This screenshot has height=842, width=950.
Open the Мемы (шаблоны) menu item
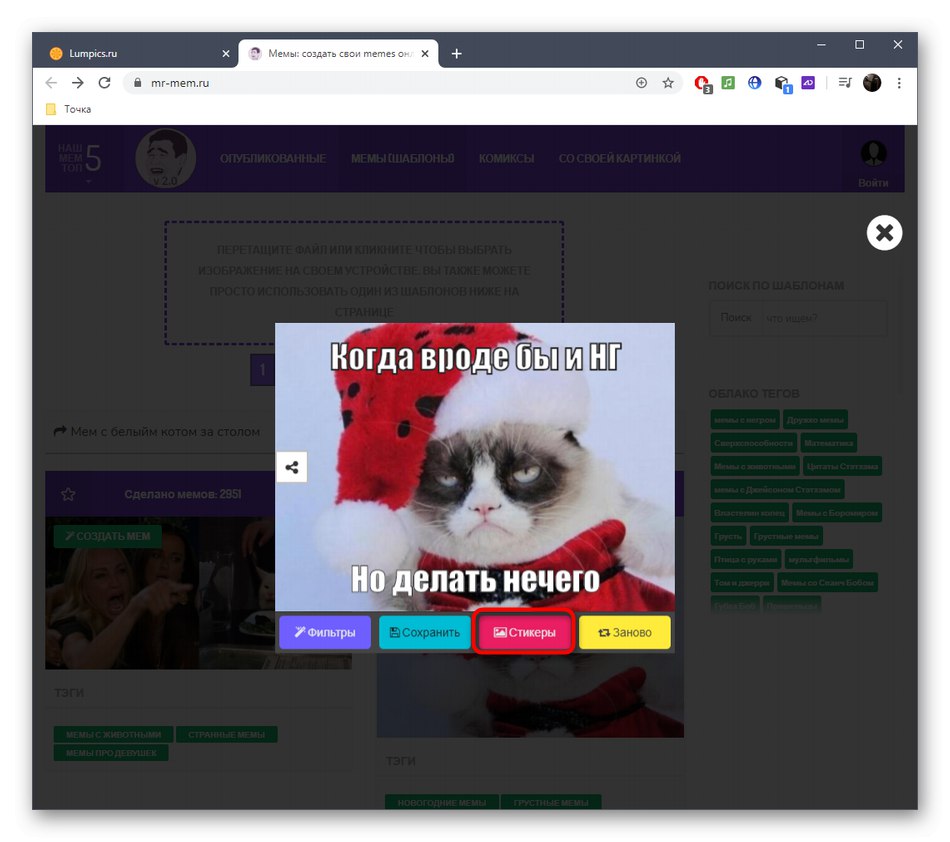[402, 159]
